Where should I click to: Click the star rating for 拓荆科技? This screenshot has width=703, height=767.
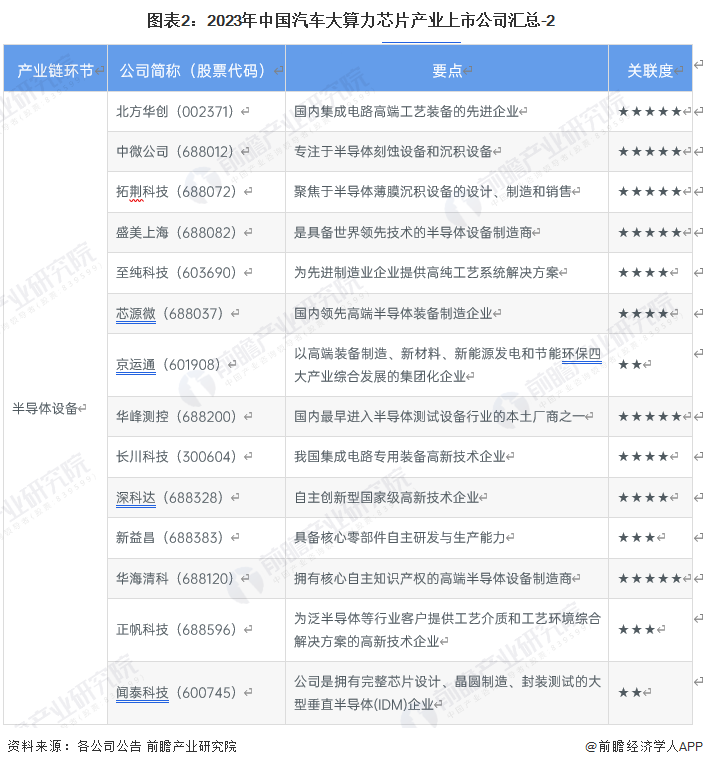[650, 192]
